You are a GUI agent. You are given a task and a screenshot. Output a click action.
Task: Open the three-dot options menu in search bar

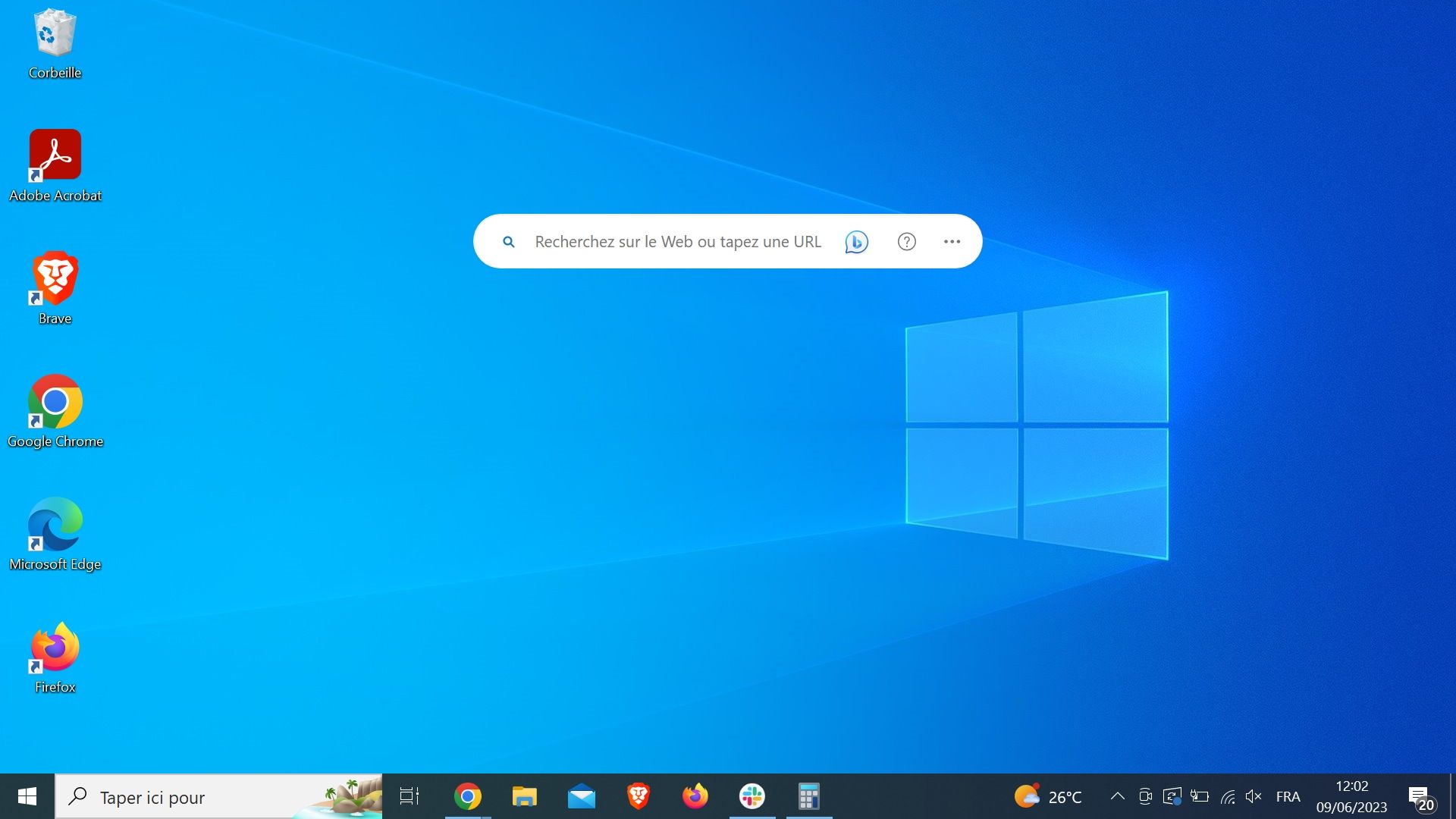(952, 242)
